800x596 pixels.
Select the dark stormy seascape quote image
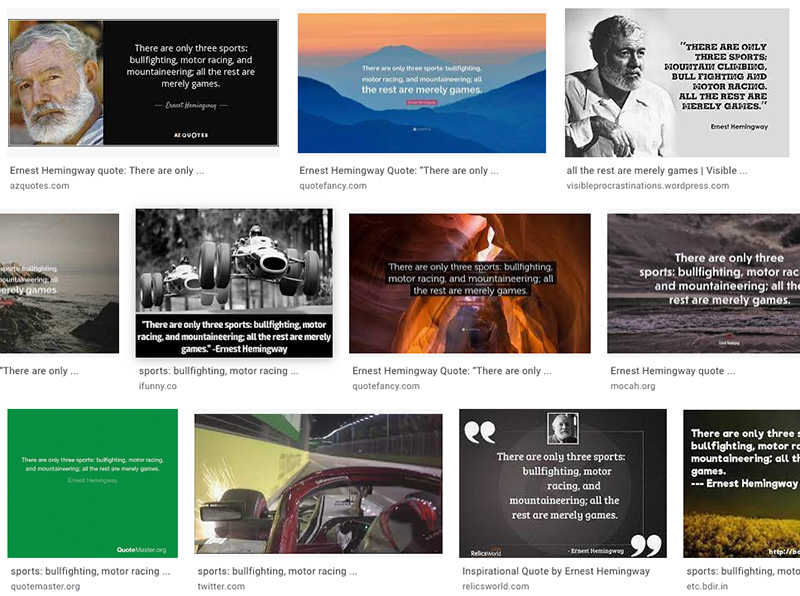click(x=703, y=283)
